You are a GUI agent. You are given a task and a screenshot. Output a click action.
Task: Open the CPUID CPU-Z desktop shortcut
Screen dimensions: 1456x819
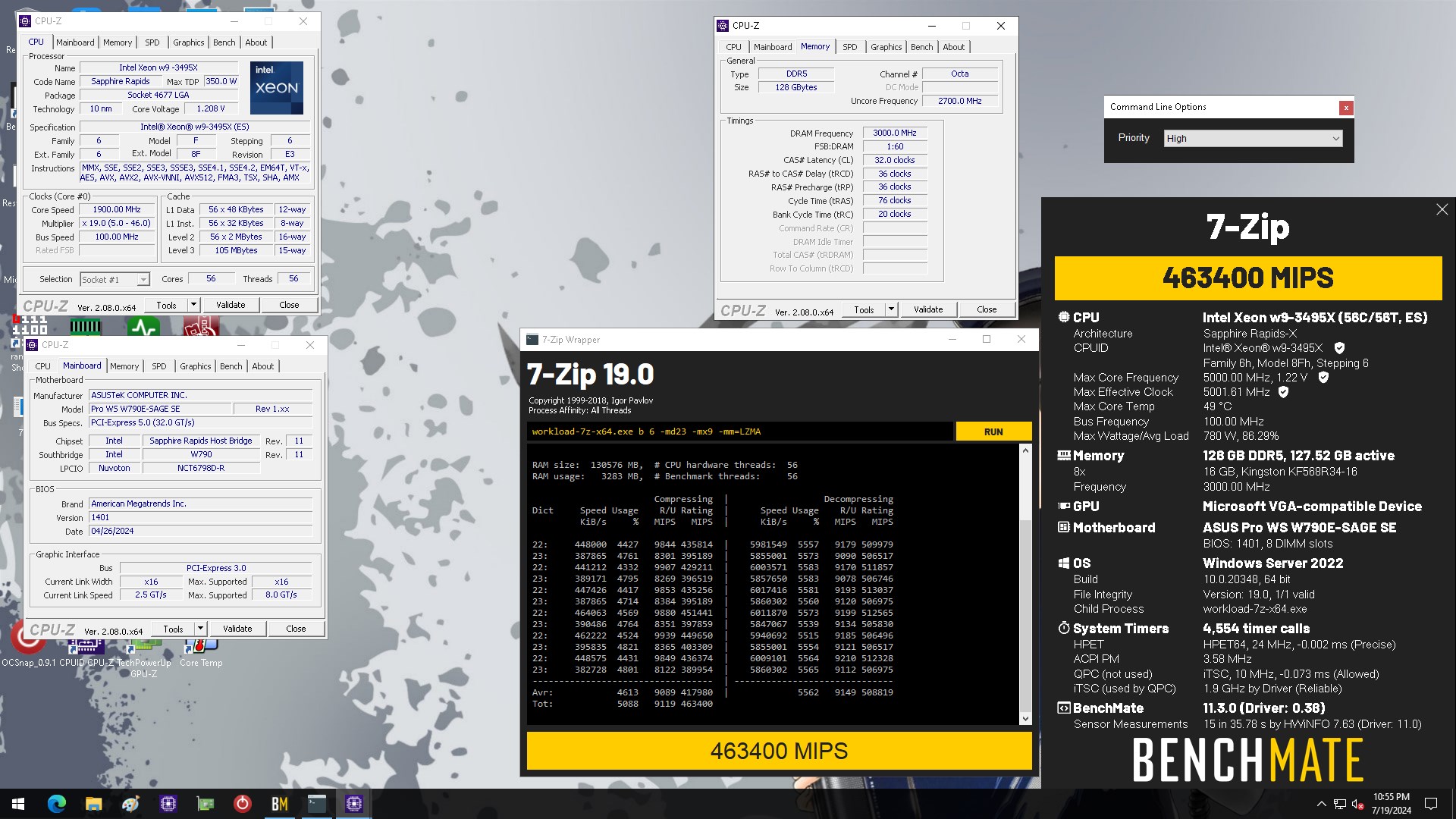pos(86,652)
